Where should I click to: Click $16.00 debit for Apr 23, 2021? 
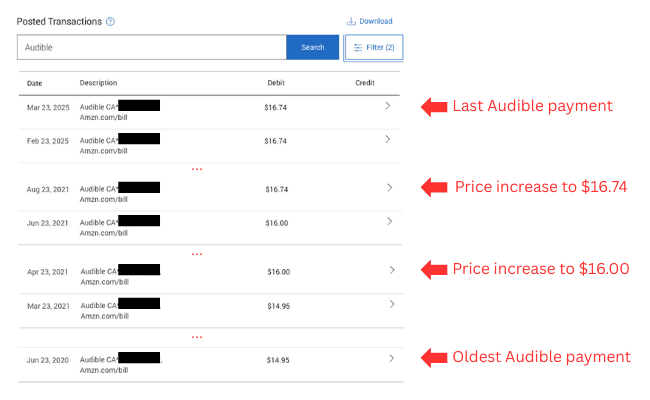(279, 272)
